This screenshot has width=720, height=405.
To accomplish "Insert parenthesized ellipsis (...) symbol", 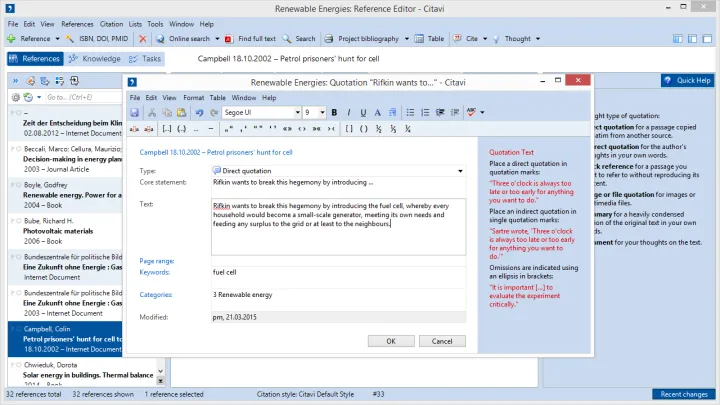I will click(181, 129).
